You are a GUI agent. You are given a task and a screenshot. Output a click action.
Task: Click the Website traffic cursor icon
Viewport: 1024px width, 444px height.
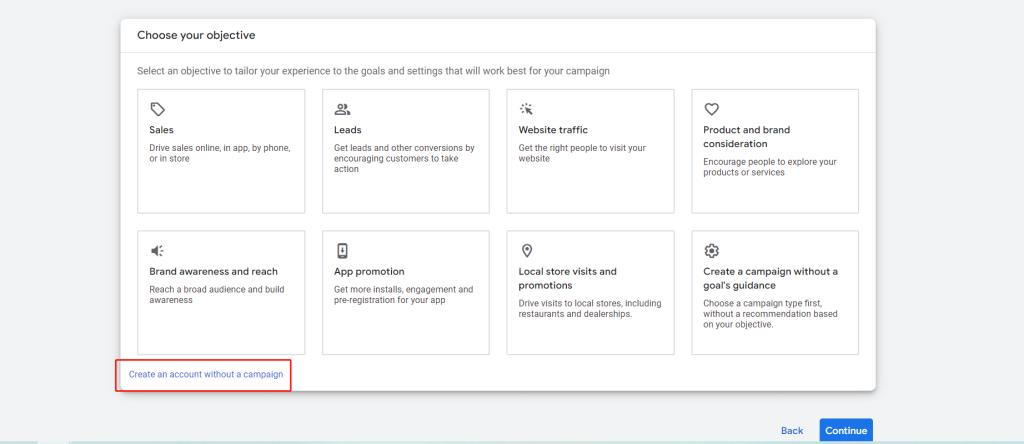526,109
